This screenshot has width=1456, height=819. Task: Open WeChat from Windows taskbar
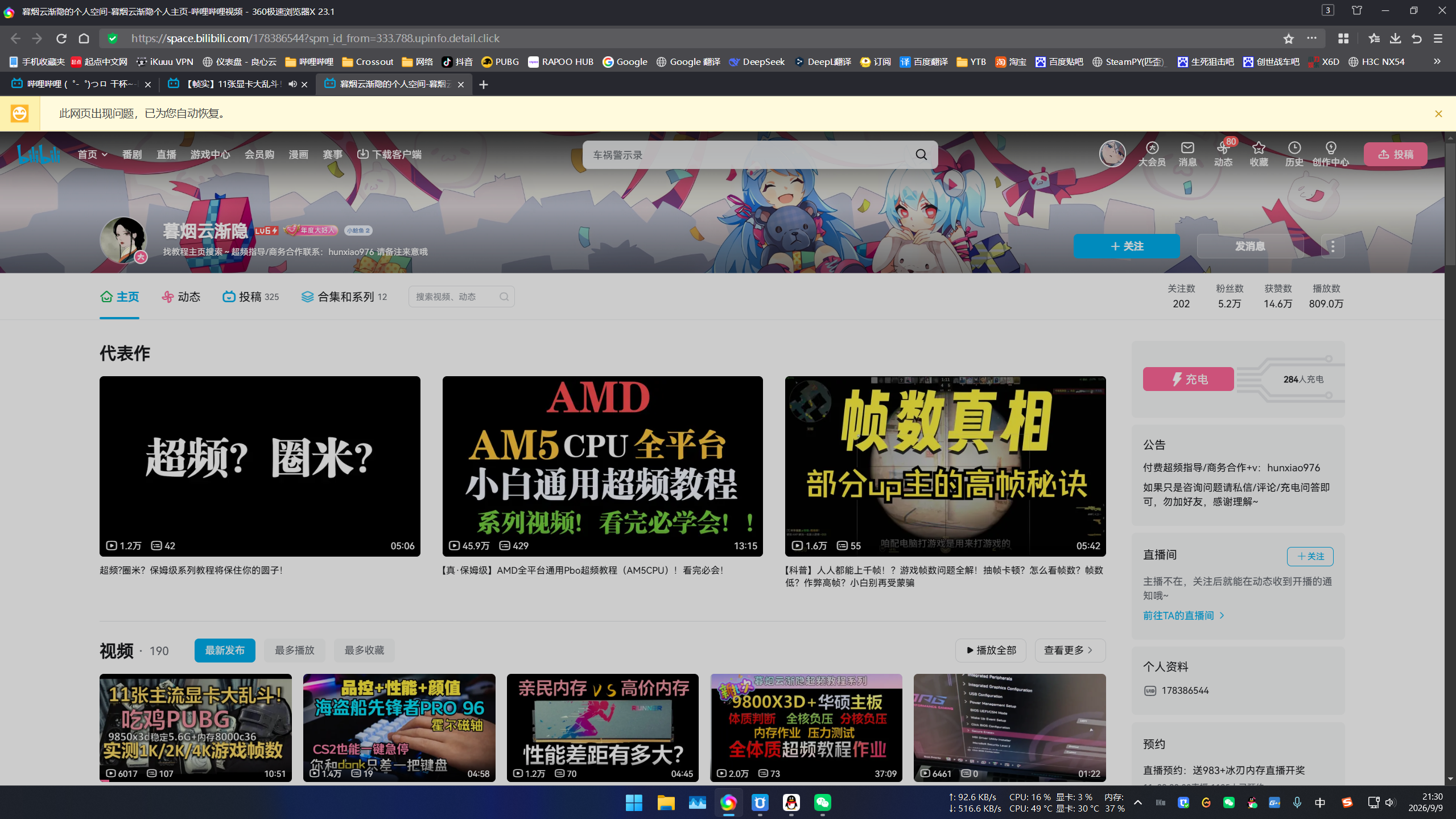pos(823,802)
